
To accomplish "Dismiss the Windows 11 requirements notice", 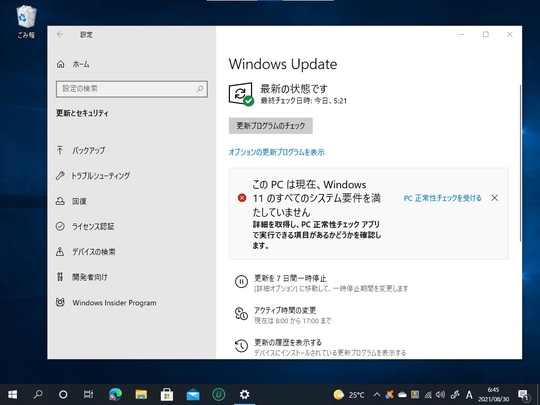I will (495, 198).
